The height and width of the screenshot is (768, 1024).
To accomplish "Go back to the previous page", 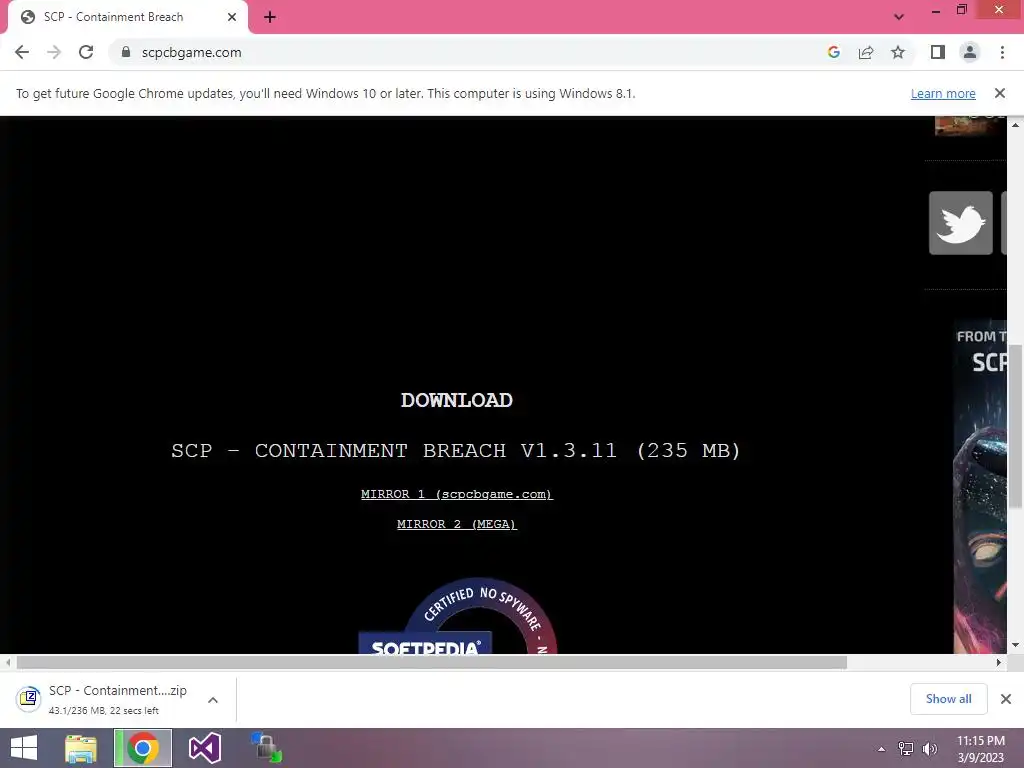I will 22,52.
